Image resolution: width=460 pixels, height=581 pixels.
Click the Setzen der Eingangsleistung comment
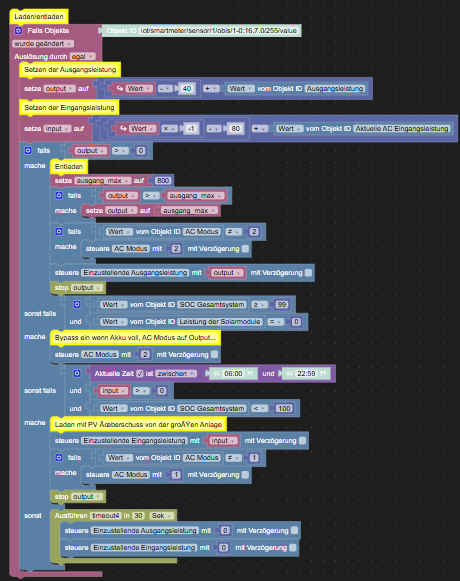point(69,107)
